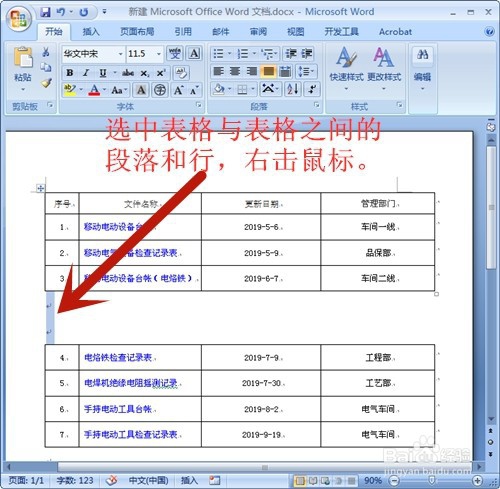Screen dimensions: 500x489
Task: Insert enclosed character symbol
Action: [160, 90]
